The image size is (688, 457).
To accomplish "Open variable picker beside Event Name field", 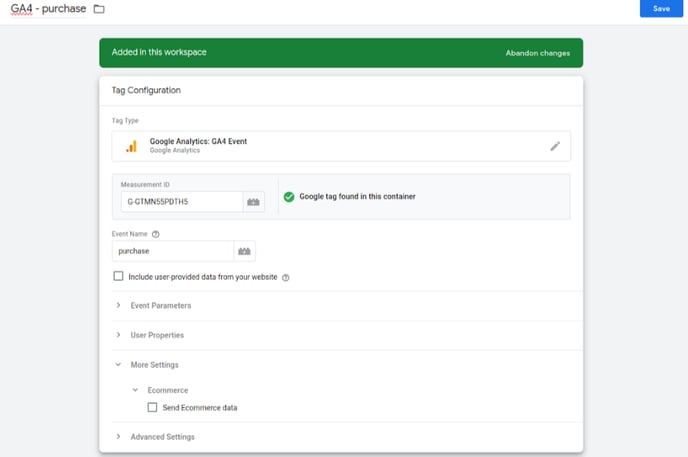I will (244, 251).
